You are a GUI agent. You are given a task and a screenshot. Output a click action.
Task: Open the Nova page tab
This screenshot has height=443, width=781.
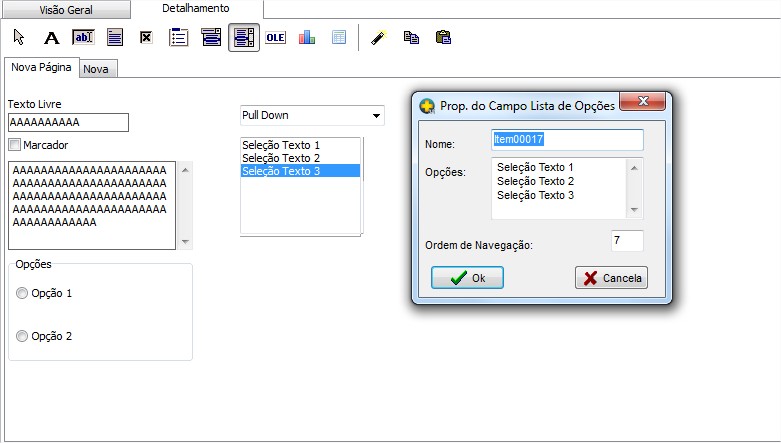point(97,69)
